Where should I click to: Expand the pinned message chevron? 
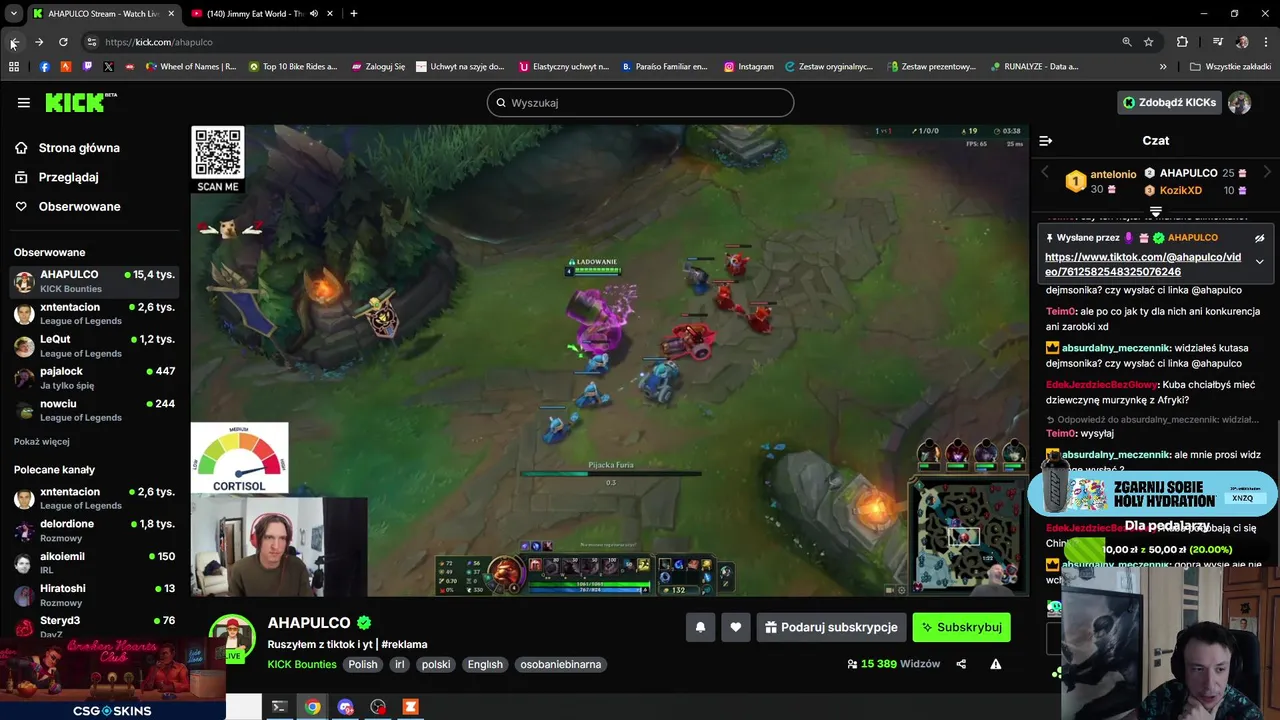pyautogui.click(x=1260, y=262)
